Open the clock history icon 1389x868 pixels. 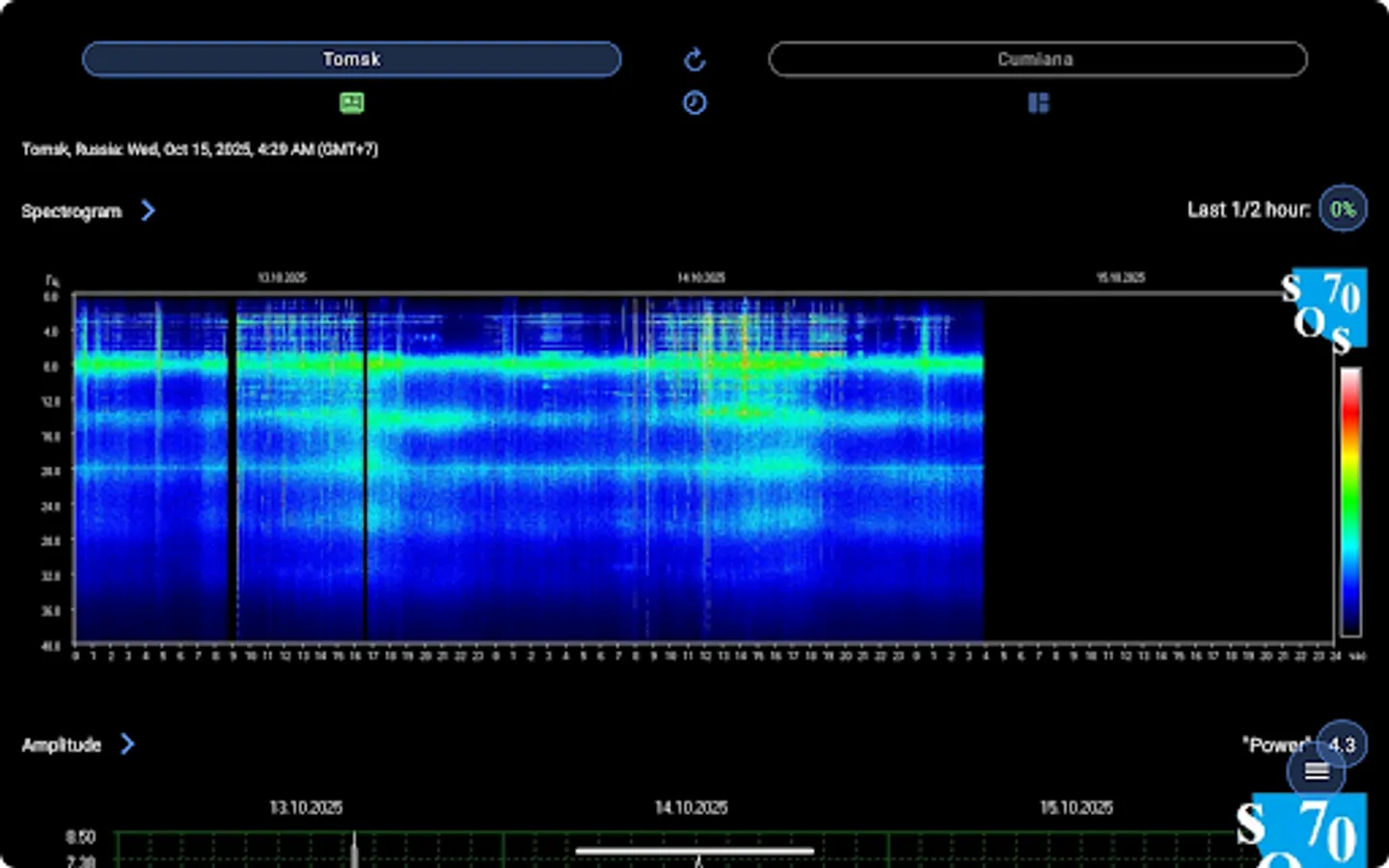pyautogui.click(x=694, y=102)
